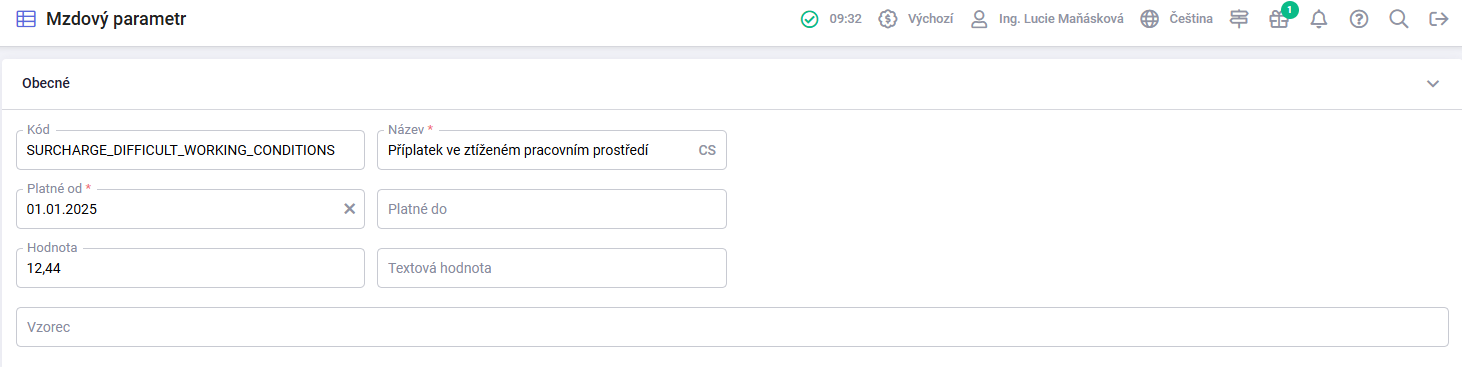The image size is (1462, 367).
Task: Click the table icon beside Mzdový parametr title
Action: (x=26, y=18)
